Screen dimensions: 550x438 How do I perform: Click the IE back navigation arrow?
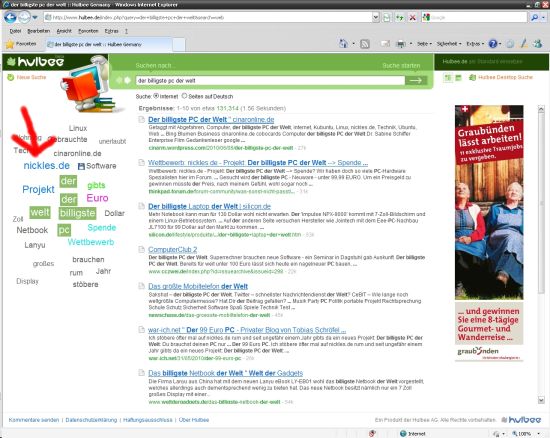click(x=11, y=17)
